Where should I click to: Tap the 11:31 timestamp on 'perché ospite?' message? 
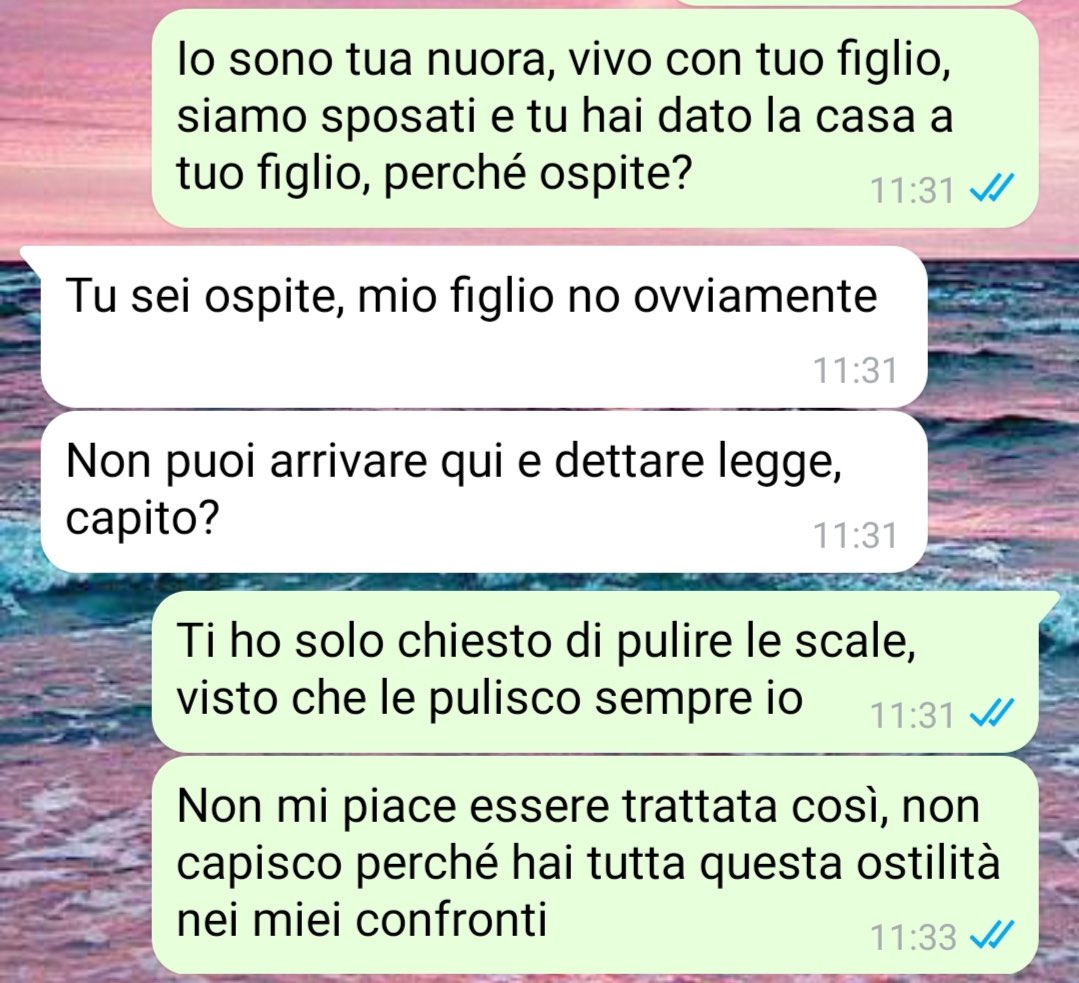pos(912,190)
